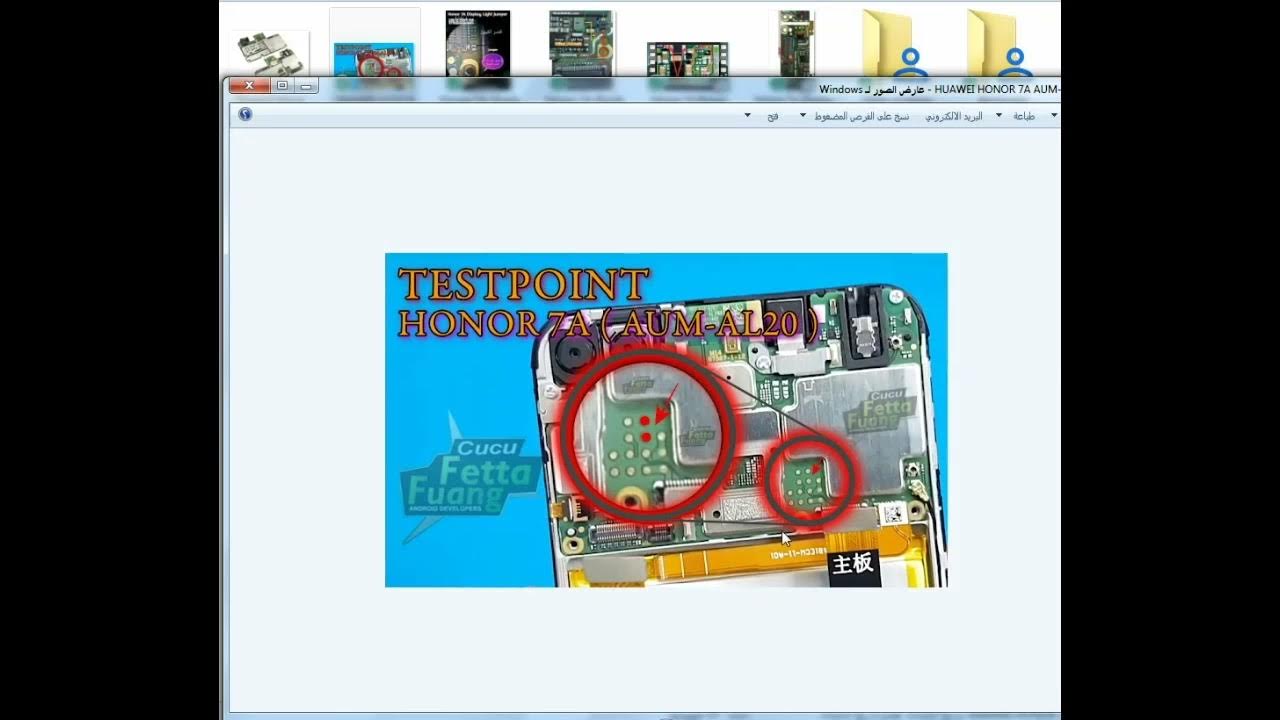Open the البريد الالكتروني (E-mail) option
1280x720 pixels.
[x=953, y=116]
